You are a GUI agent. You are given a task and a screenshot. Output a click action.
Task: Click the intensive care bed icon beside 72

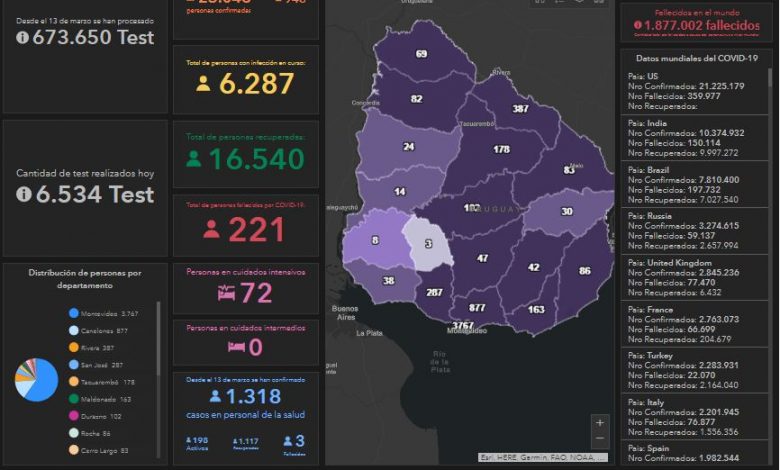pos(226,293)
